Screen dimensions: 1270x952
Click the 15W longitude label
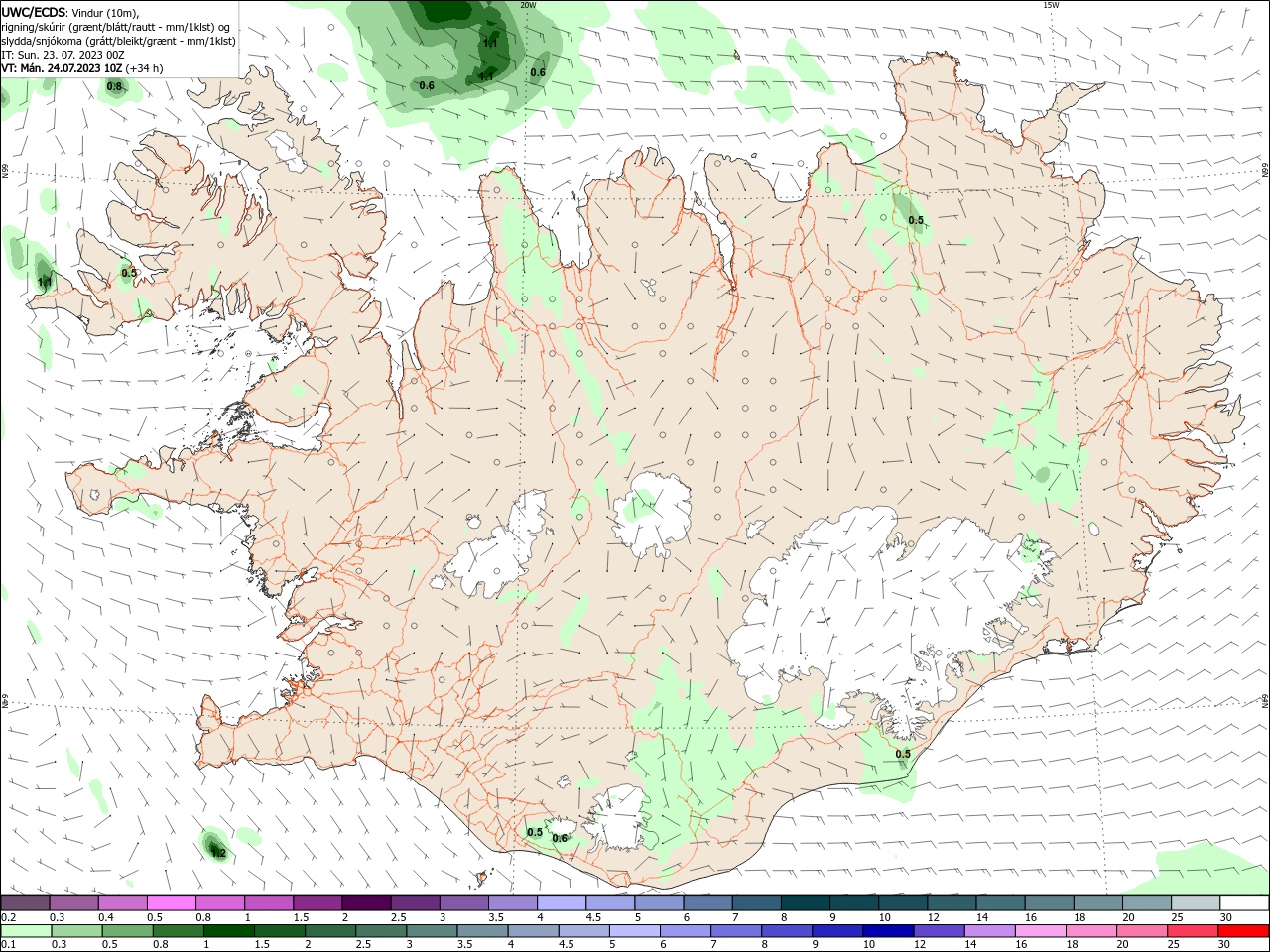pos(1052,5)
